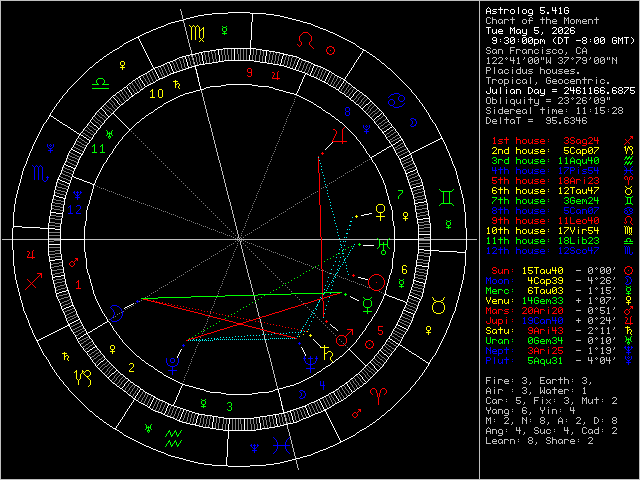This screenshot has height=480, width=640.
Task: Click 'Sidereal time: 11:15:28' line
Action: 554,111
